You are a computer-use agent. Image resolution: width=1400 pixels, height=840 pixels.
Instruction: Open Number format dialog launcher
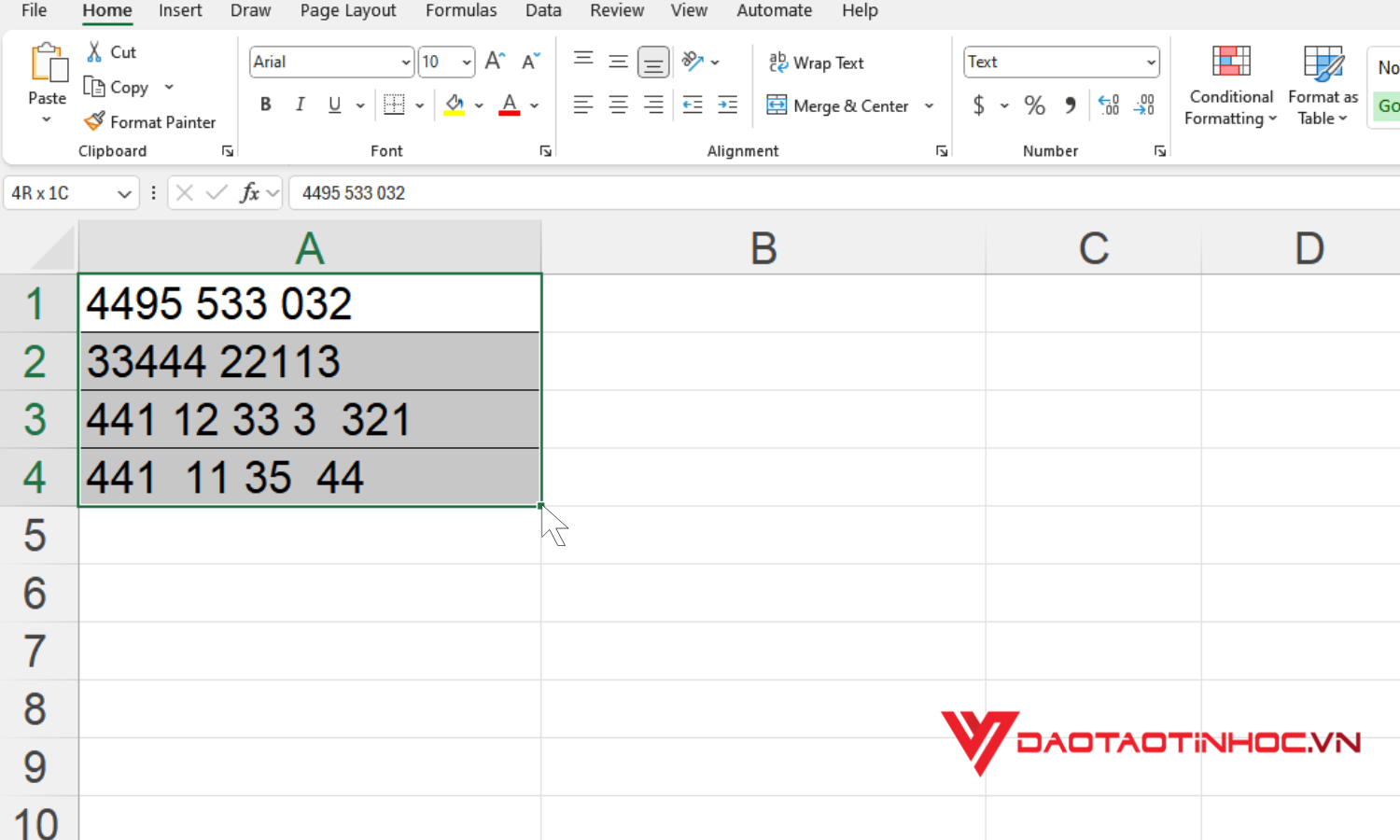point(1160,151)
